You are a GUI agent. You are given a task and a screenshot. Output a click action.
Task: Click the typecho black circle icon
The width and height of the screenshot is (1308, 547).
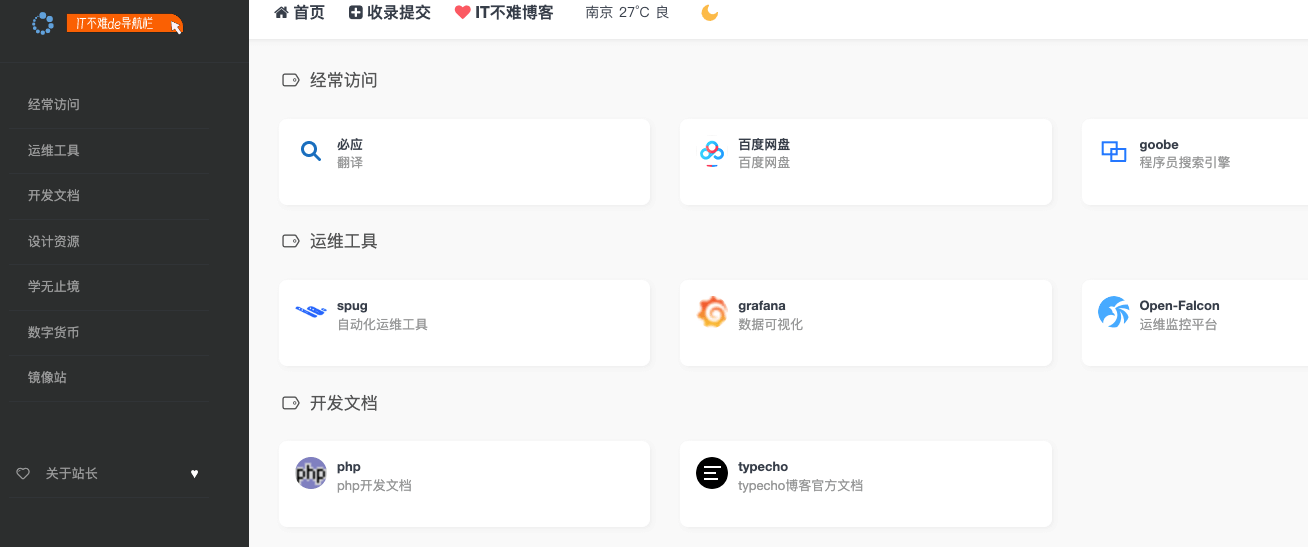(x=712, y=473)
